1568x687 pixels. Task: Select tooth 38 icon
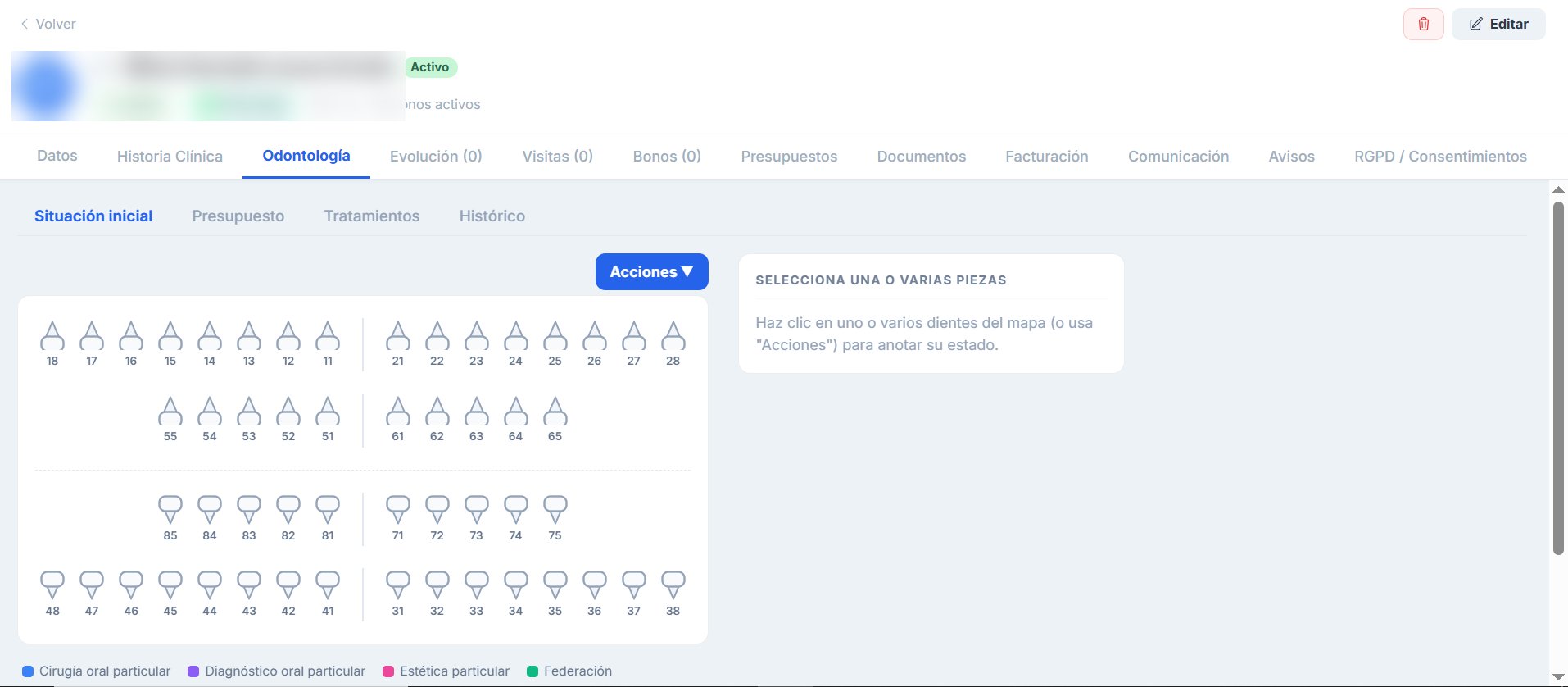(x=673, y=585)
